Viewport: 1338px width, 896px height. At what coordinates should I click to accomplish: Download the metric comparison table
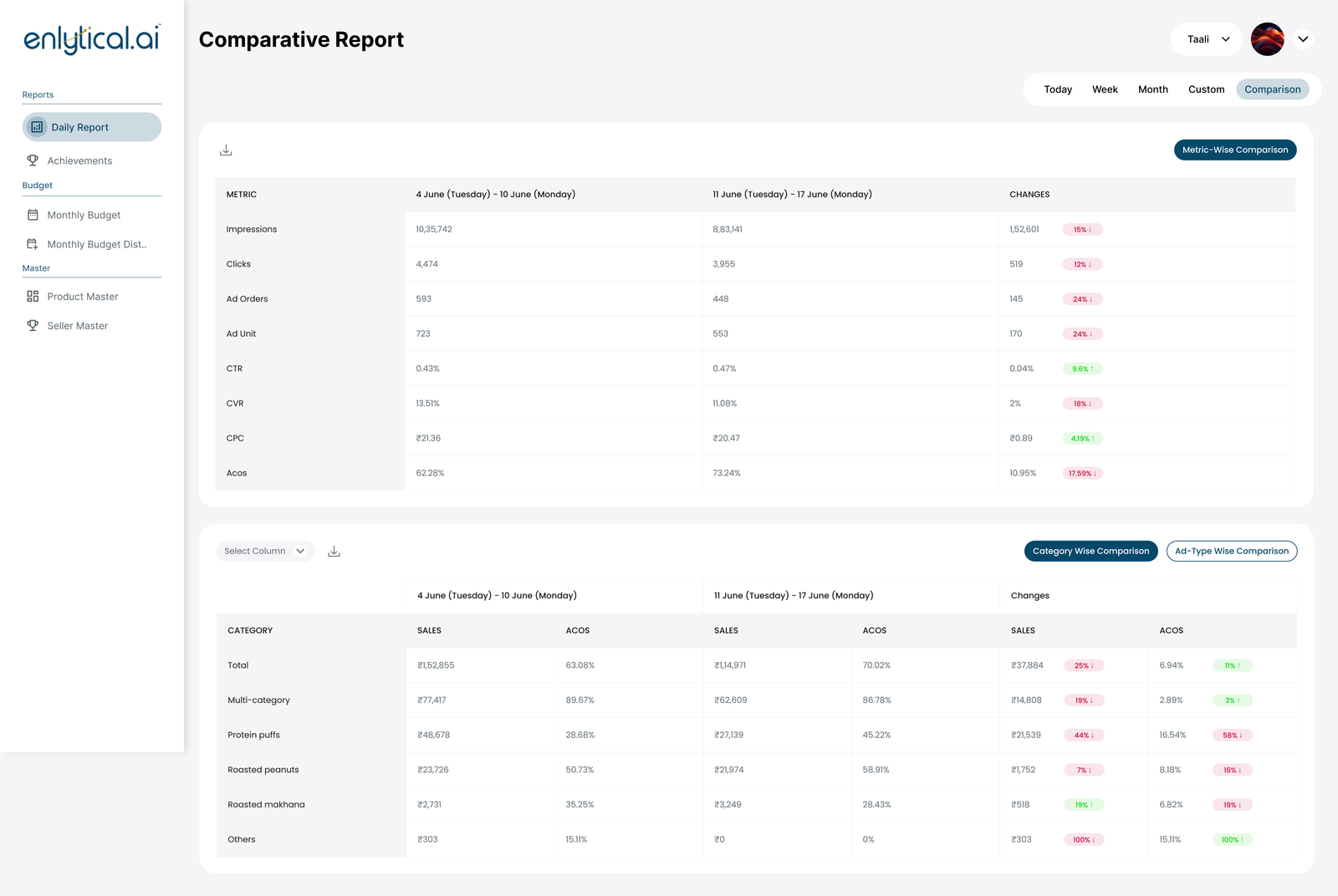(226, 150)
